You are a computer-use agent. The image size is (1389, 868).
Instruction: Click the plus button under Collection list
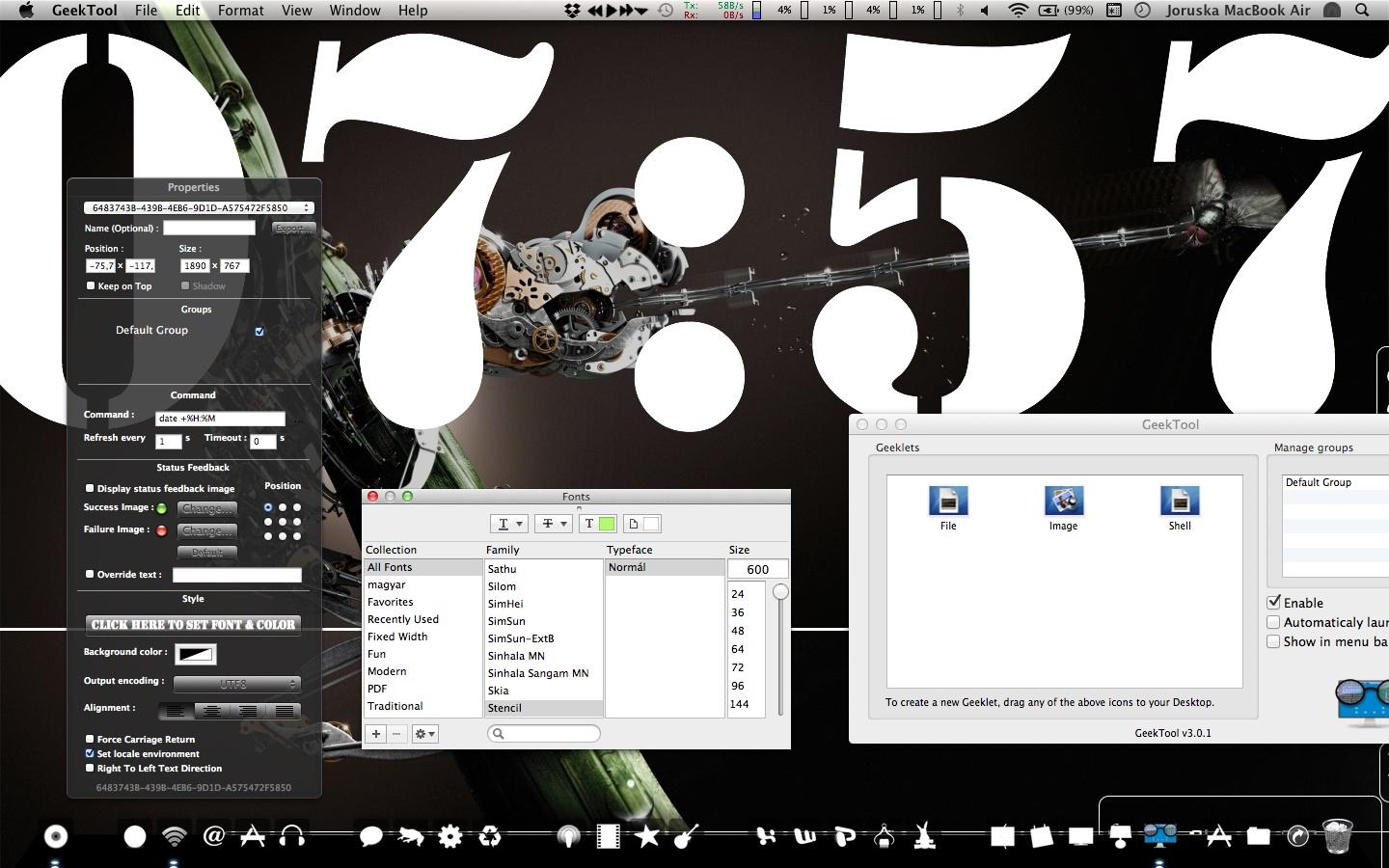click(376, 734)
